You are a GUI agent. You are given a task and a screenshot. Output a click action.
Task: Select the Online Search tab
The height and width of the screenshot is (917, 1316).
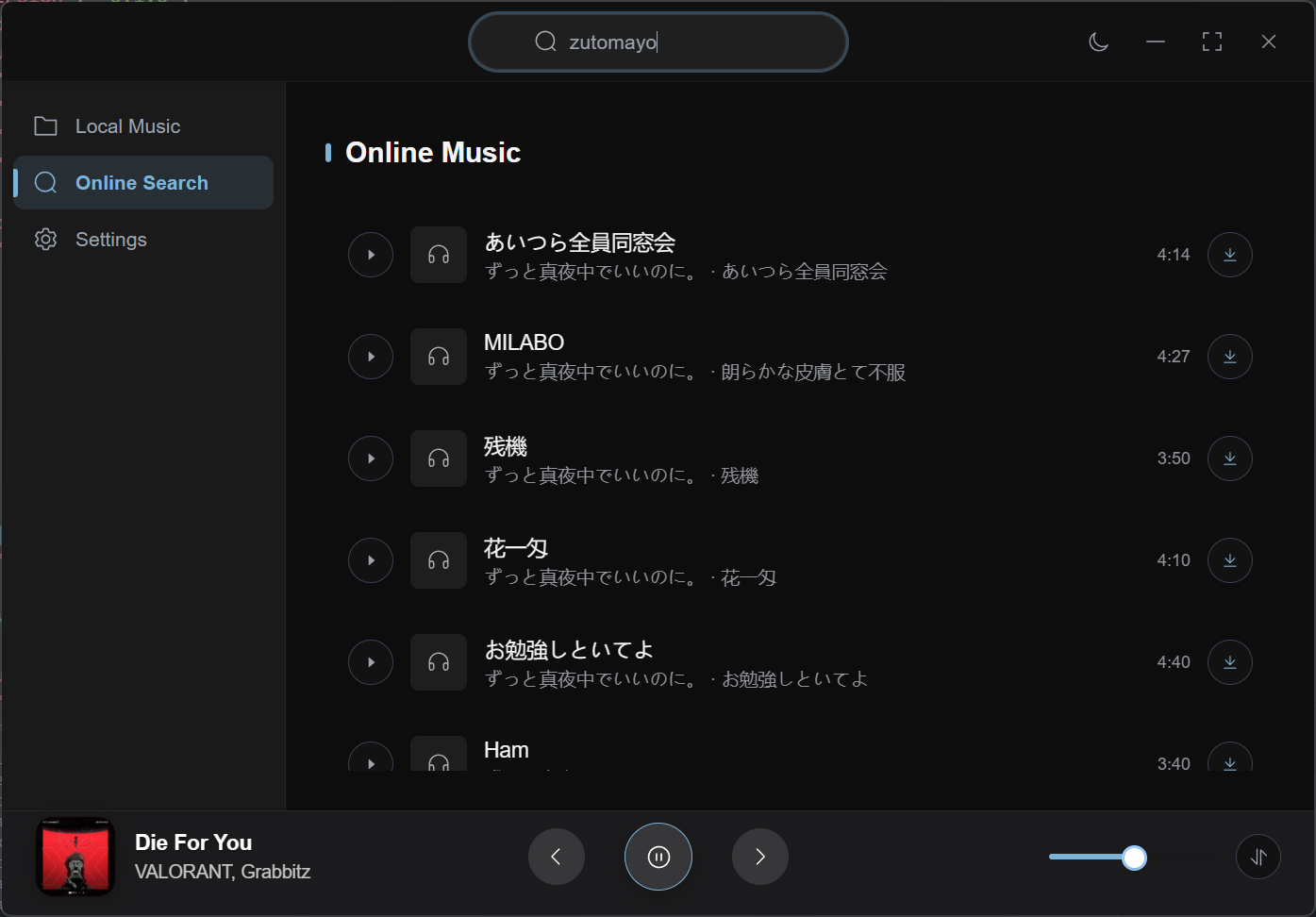142,182
